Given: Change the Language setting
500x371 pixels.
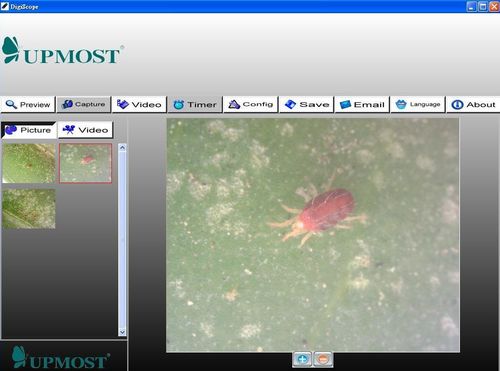Looking at the screenshot, I should [x=418, y=105].
